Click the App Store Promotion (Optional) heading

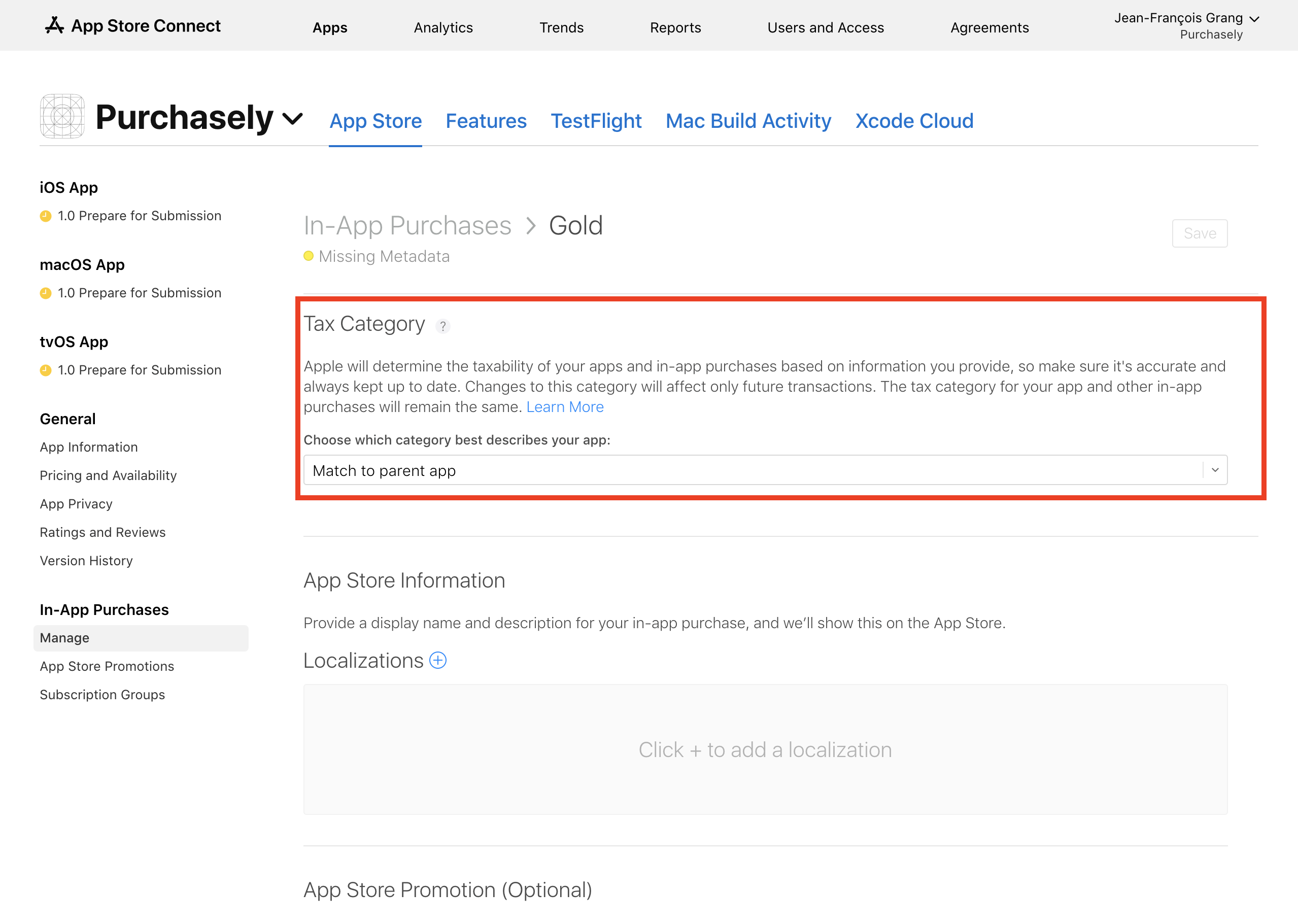448,891
